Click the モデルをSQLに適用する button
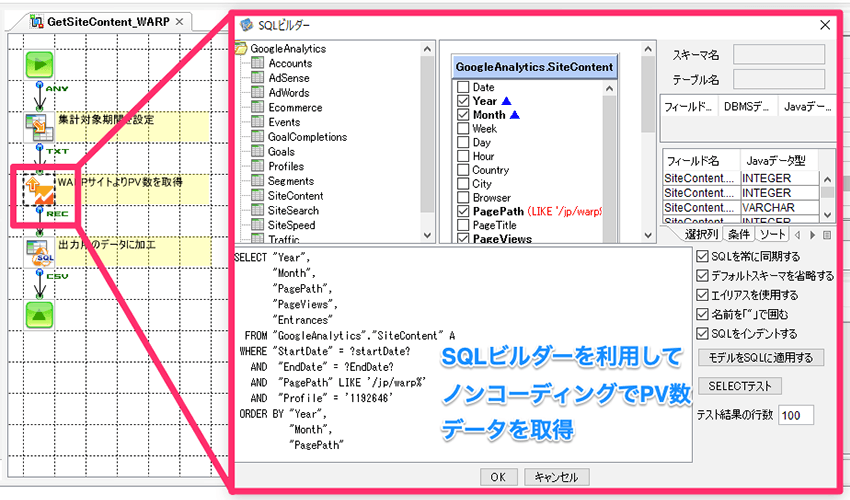 (x=761, y=357)
